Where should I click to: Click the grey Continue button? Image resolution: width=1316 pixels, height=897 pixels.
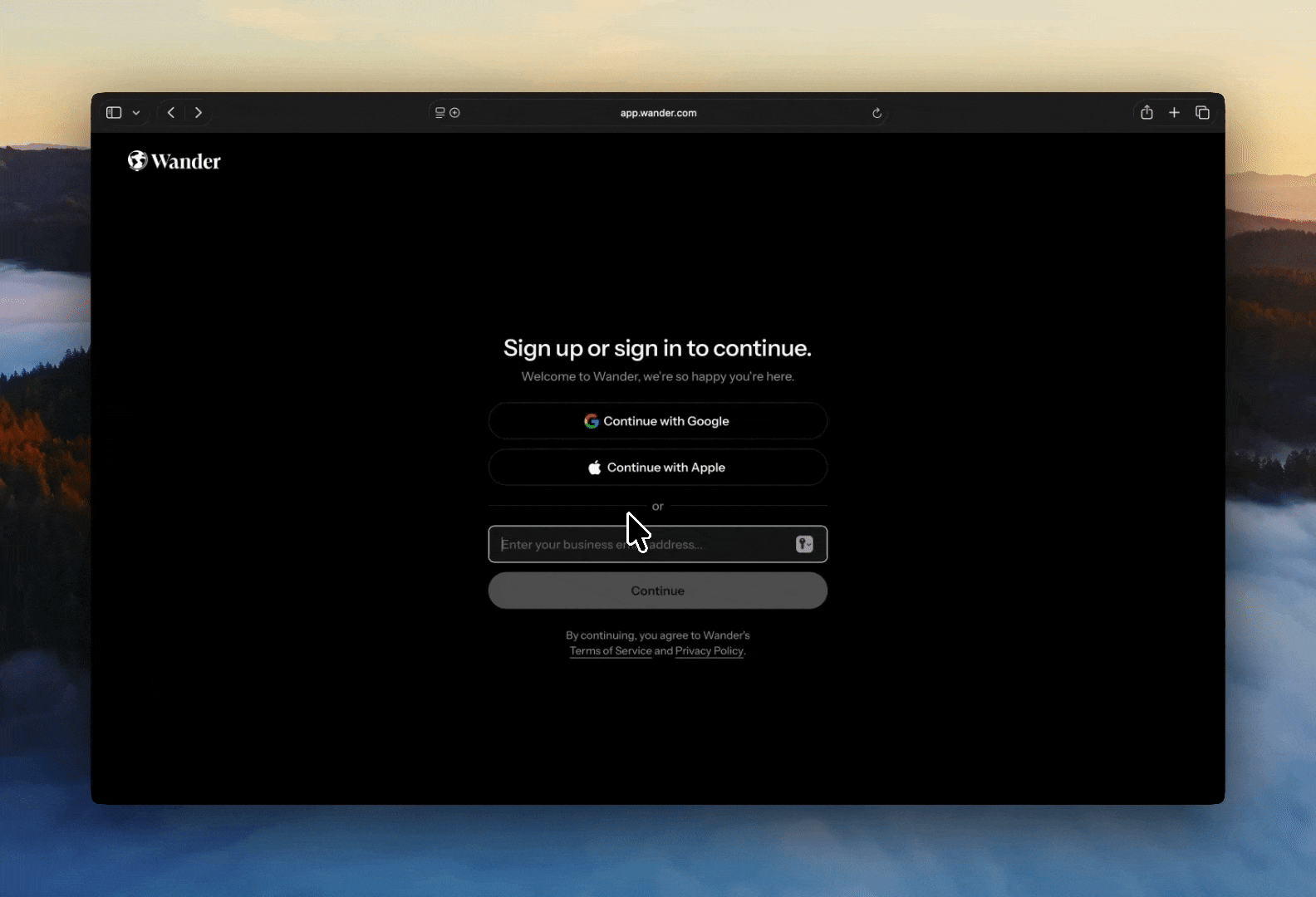pos(658,591)
